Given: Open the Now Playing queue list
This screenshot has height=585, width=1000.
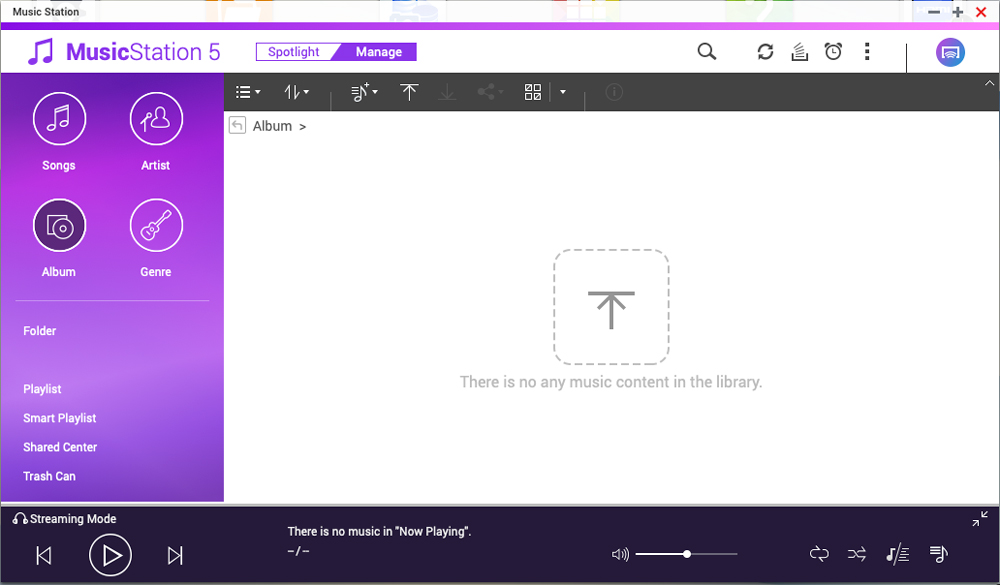Looking at the screenshot, I should pos(939,554).
